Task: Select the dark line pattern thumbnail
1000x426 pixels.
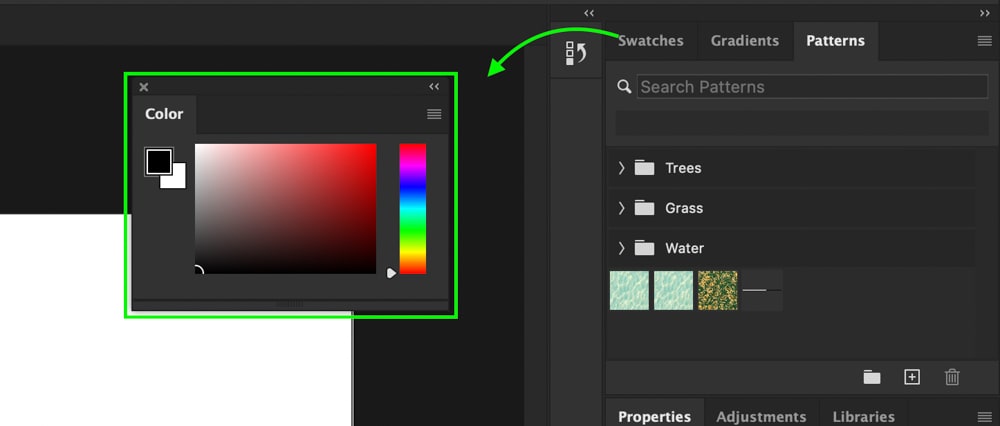Action: pyautogui.click(x=762, y=290)
